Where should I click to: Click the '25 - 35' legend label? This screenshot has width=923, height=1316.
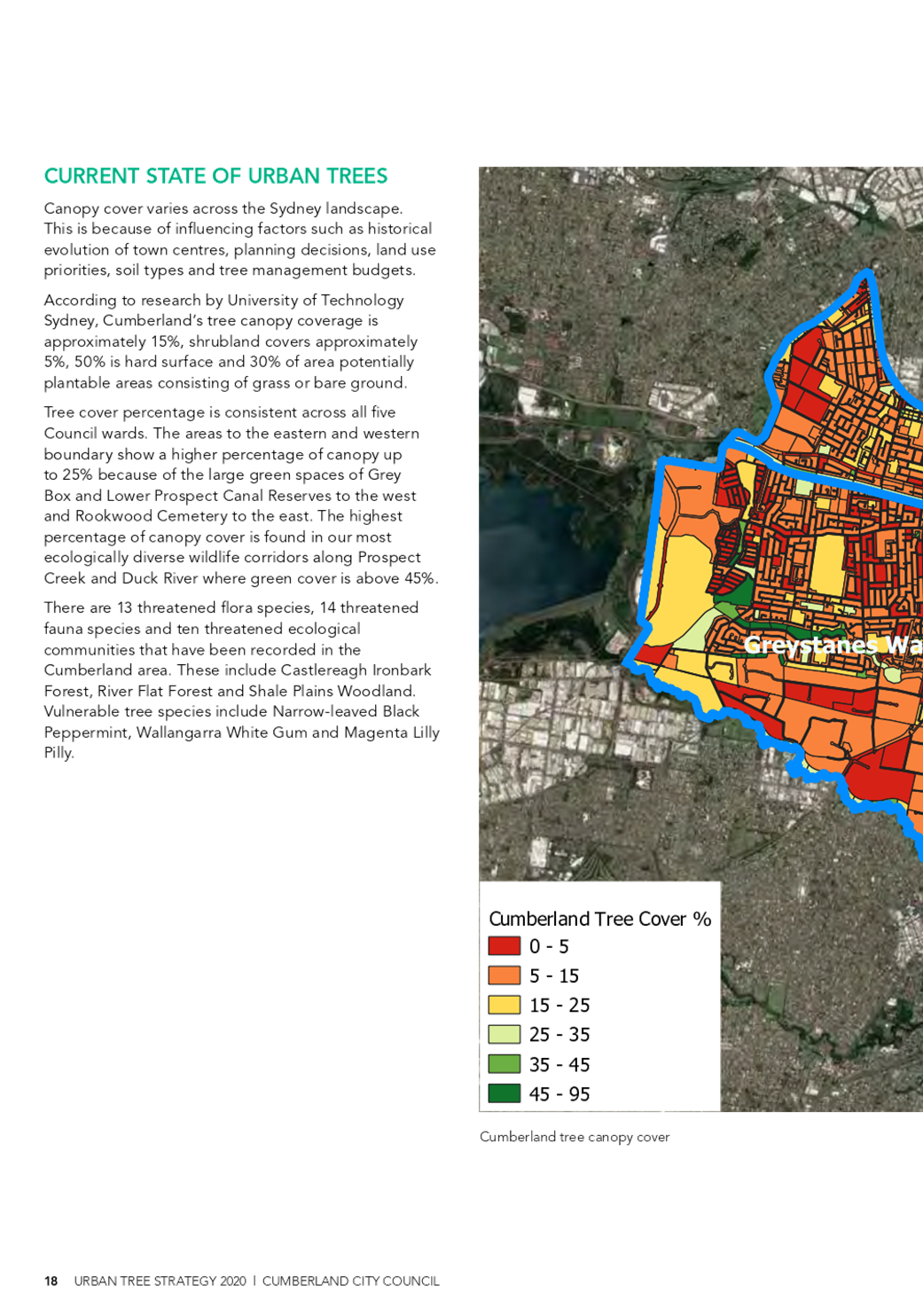[x=559, y=1034]
